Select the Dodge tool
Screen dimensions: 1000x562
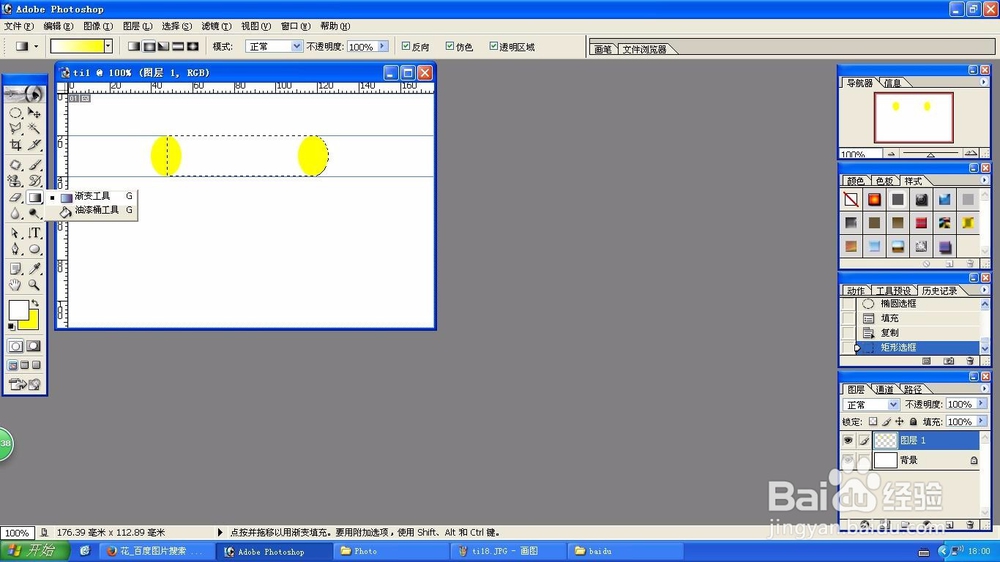click(34, 214)
